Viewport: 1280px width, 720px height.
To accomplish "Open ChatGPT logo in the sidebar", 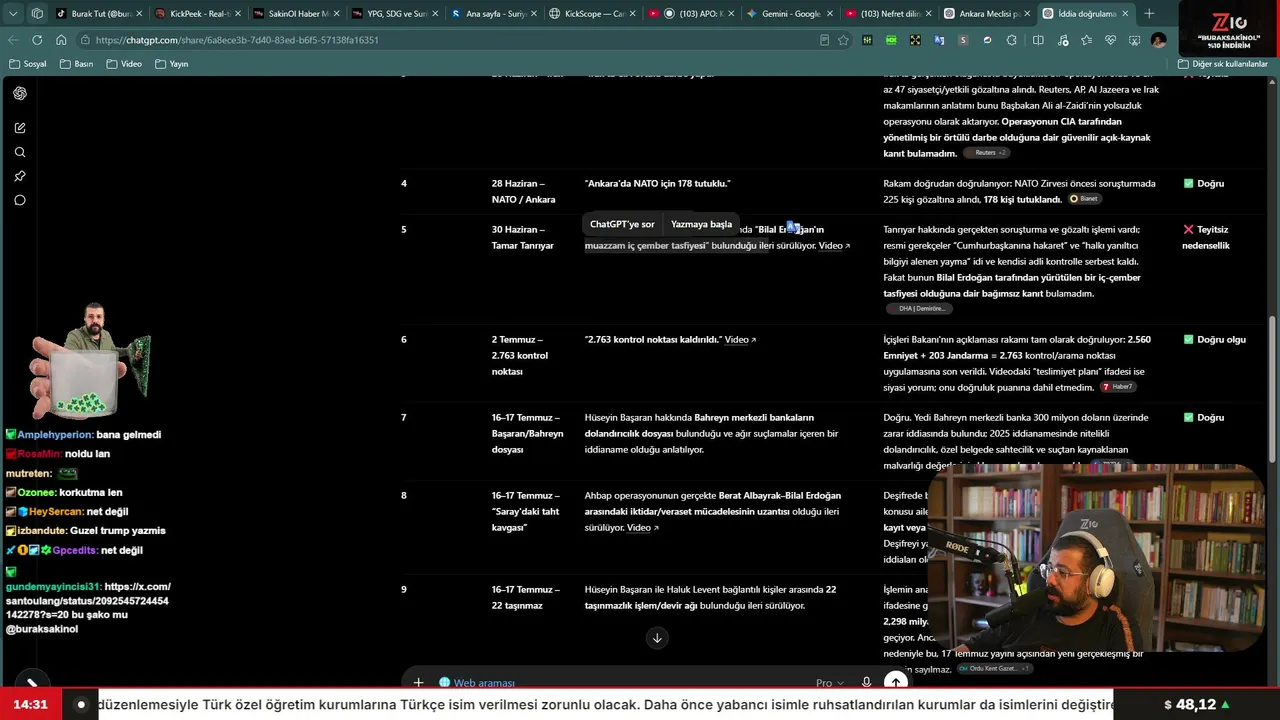I will tap(20, 93).
